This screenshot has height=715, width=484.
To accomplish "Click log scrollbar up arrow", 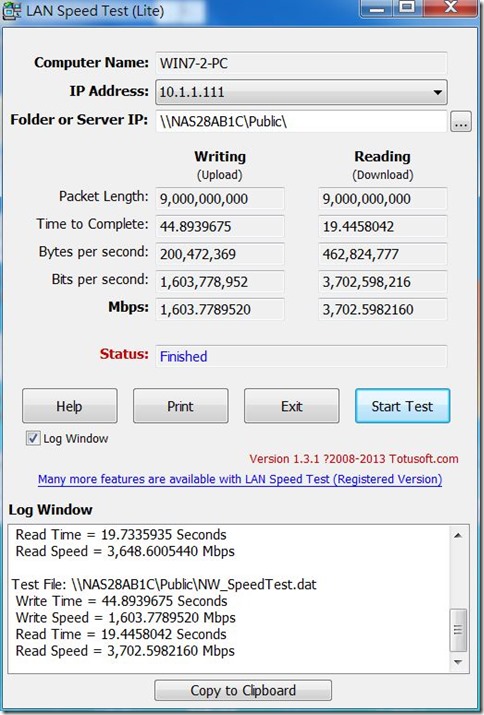I will 458,535.
